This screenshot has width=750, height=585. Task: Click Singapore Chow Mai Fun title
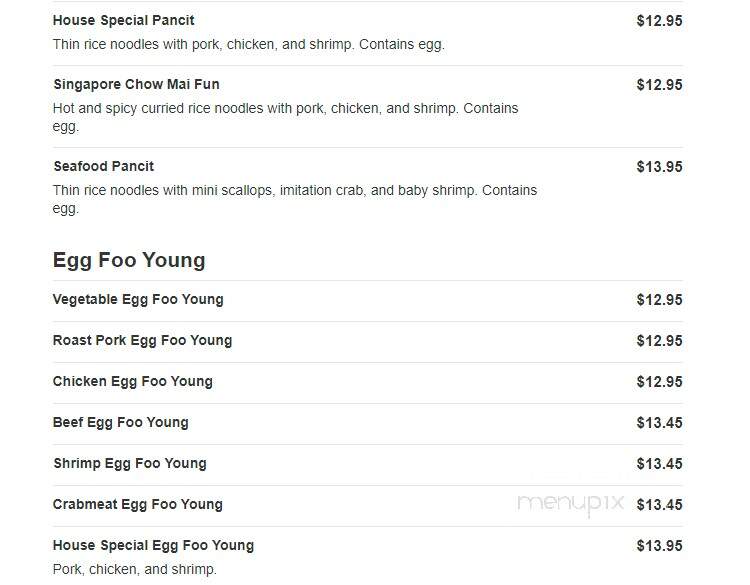point(136,85)
